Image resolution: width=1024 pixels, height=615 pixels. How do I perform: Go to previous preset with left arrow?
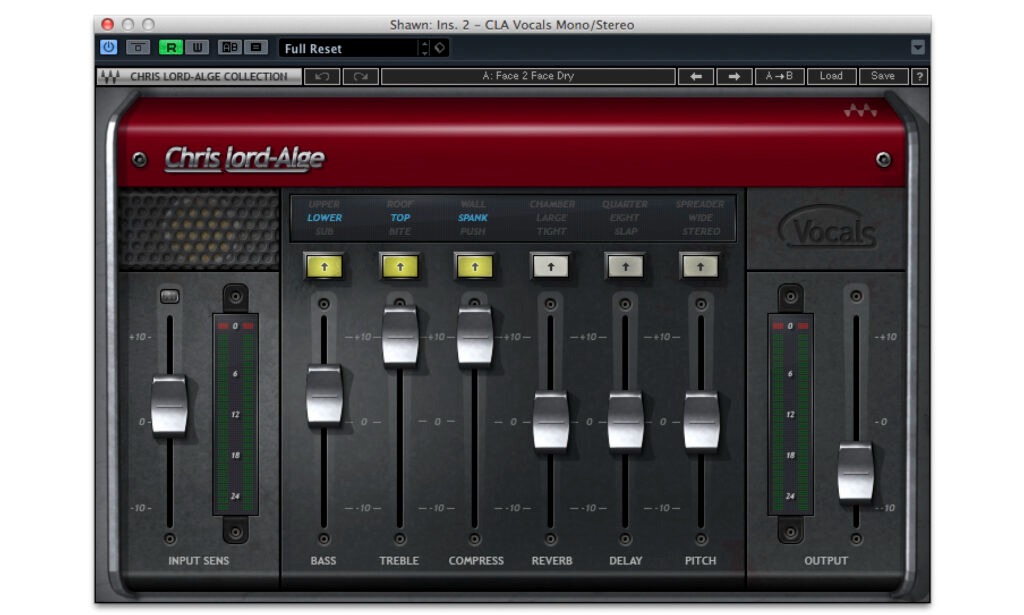(696, 76)
